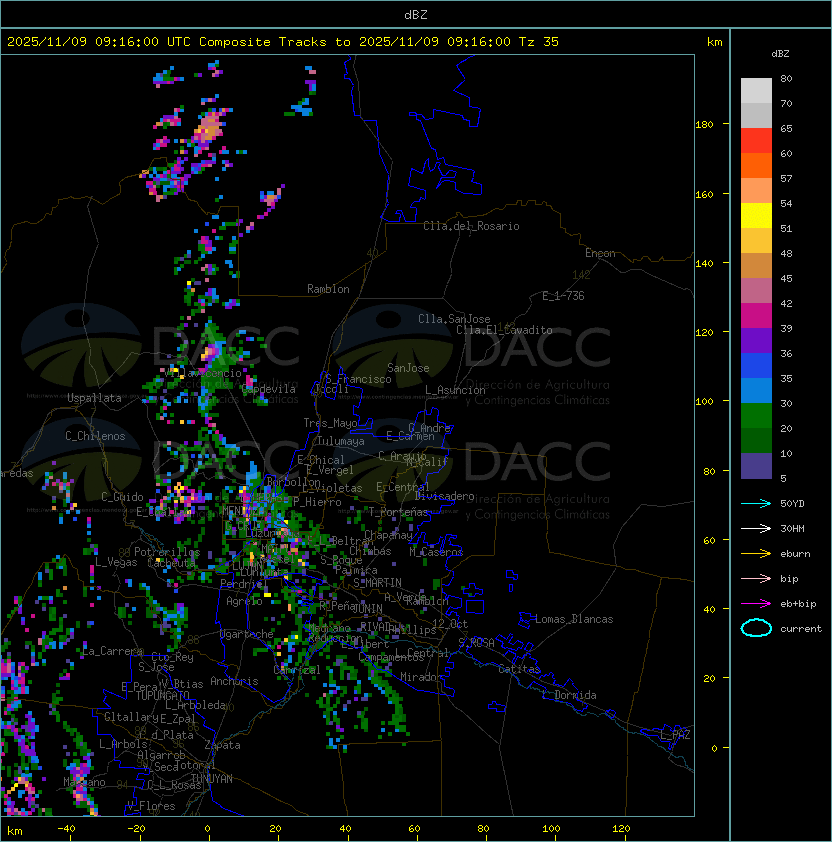Click the 'L_Dormida' map label
Viewport: 832px width, 842px height.
pos(569,695)
